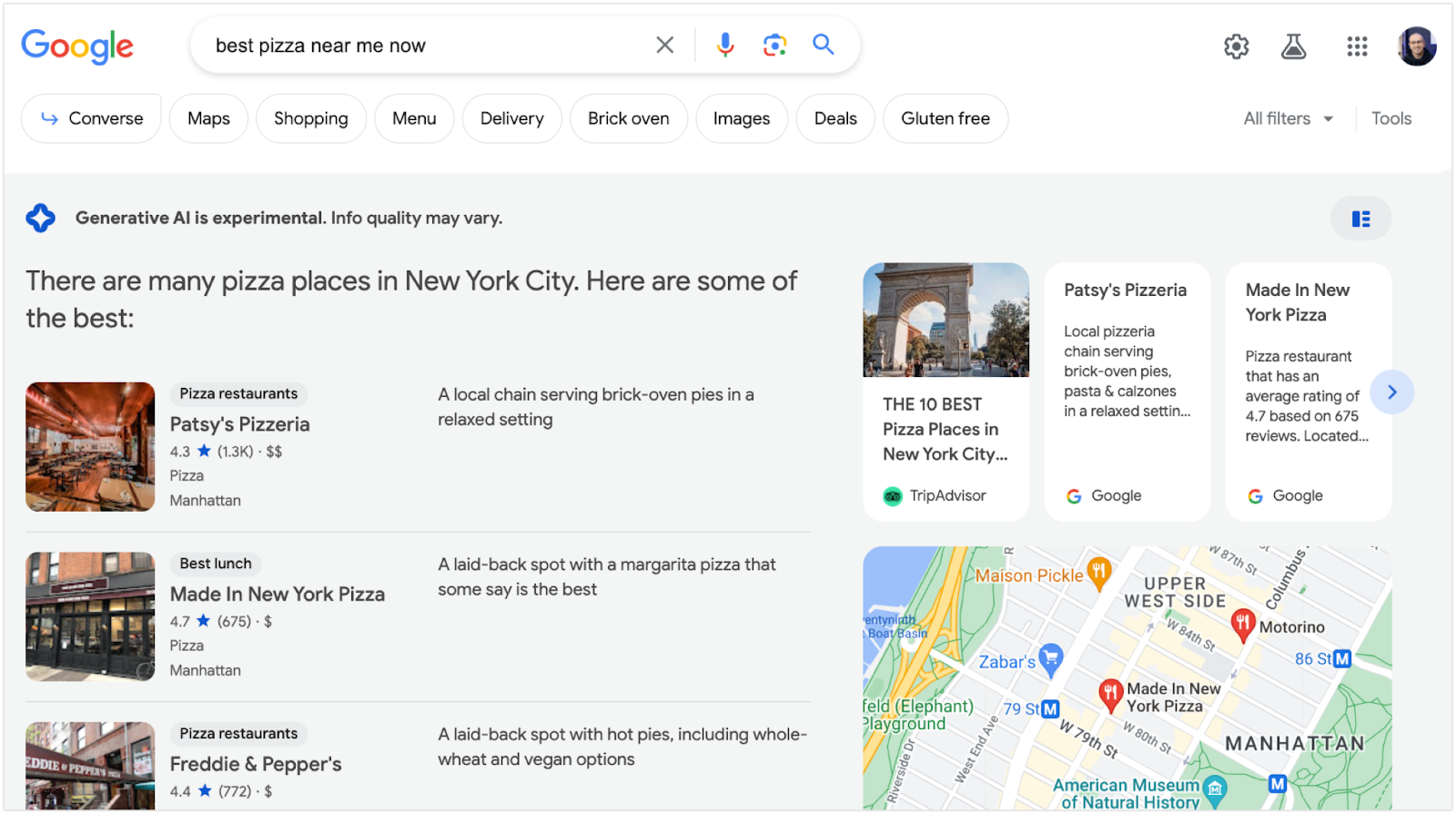Click 'A local chain serving brick-oven pies' description
The width and height of the screenshot is (1456, 814).
pyautogui.click(x=596, y=407)
